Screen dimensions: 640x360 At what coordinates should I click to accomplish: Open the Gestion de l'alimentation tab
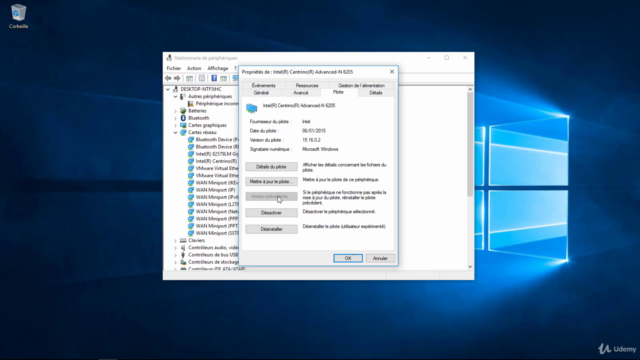[361, 85]
